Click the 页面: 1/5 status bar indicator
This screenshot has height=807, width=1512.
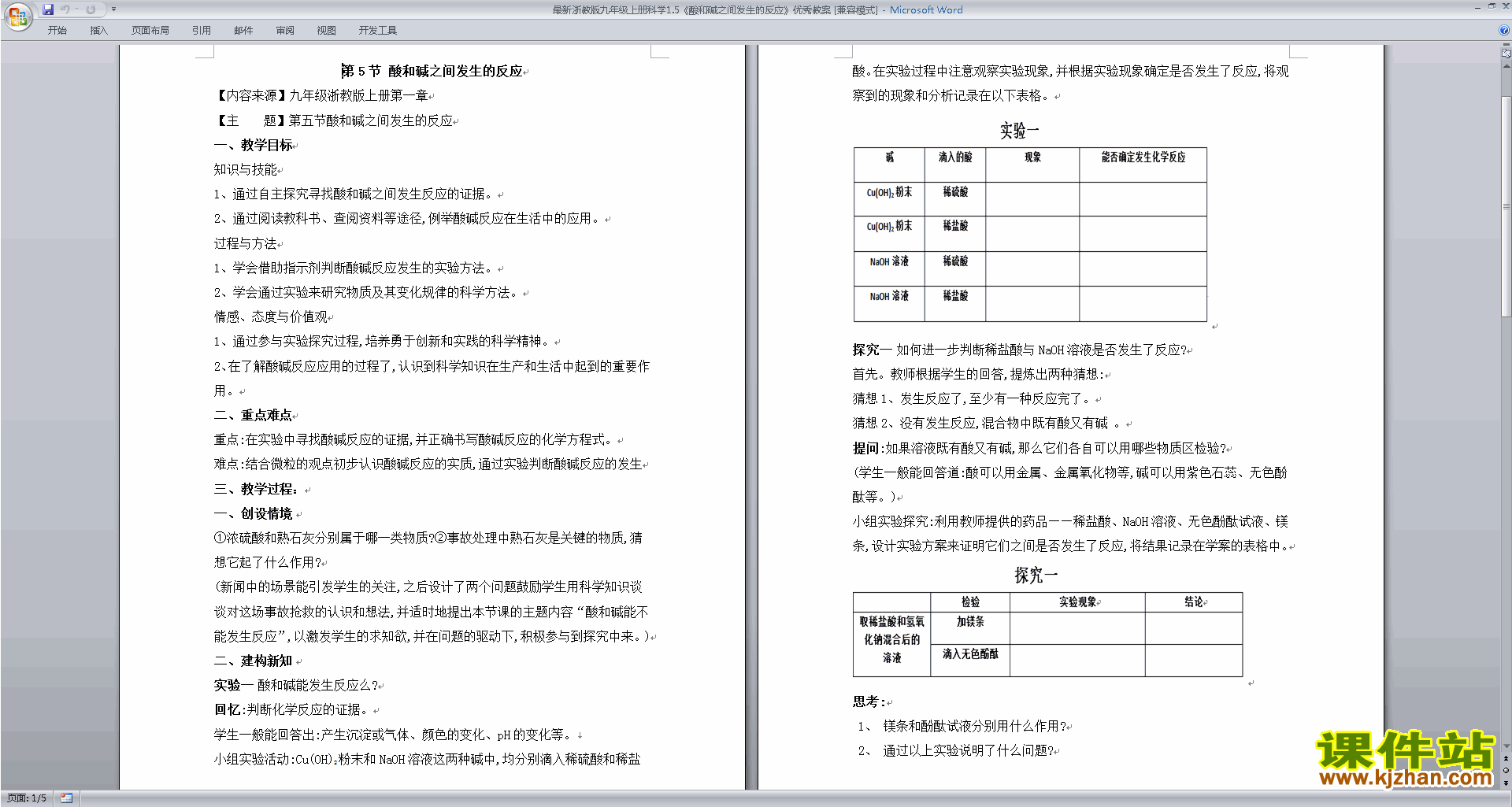pos(27,798)
